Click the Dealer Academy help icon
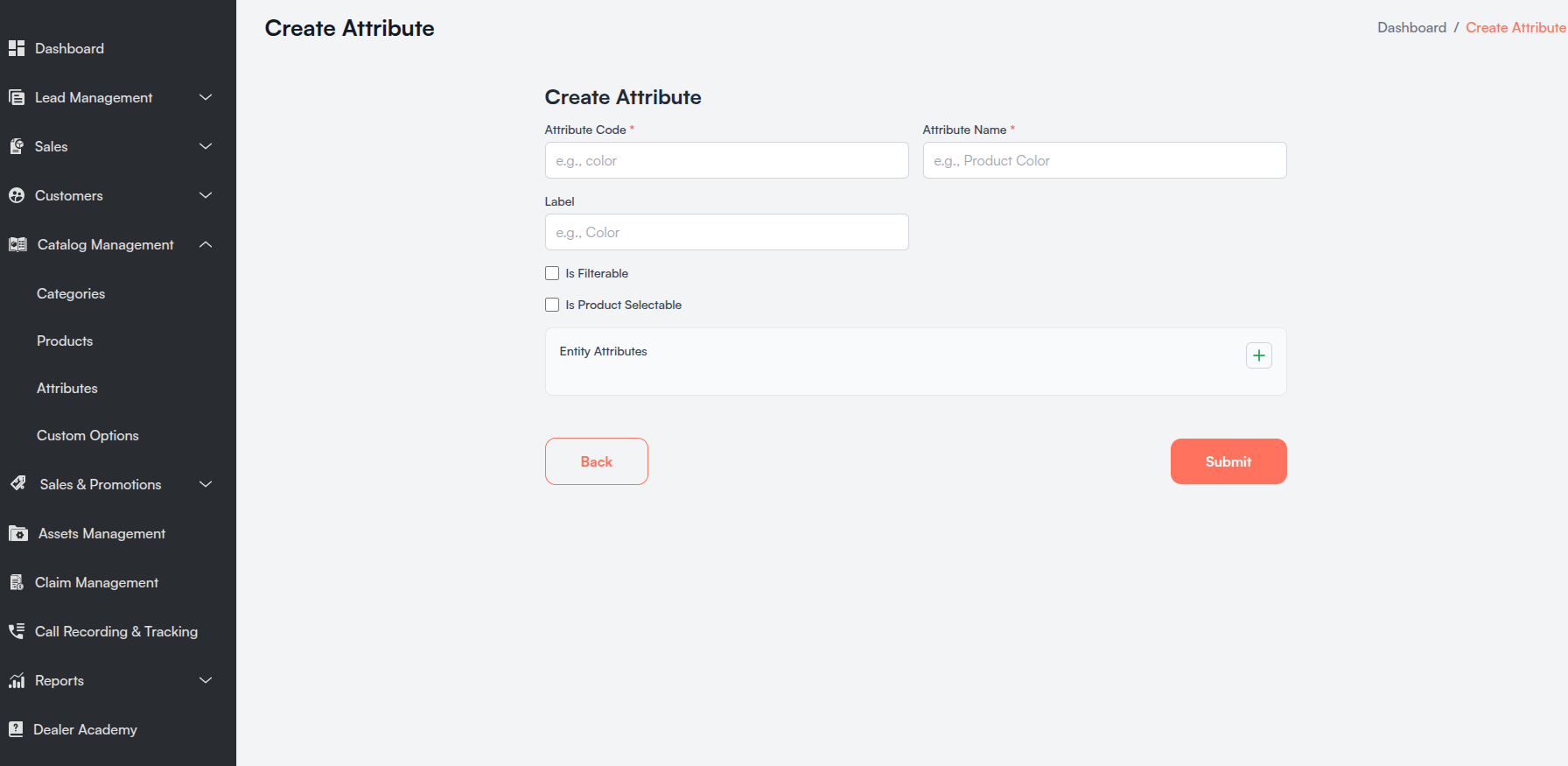 [16, 729]
